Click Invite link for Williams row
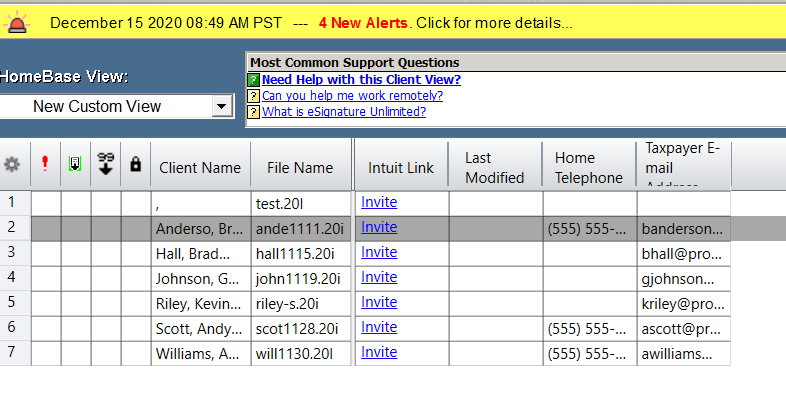 click(x=379, y=352)
